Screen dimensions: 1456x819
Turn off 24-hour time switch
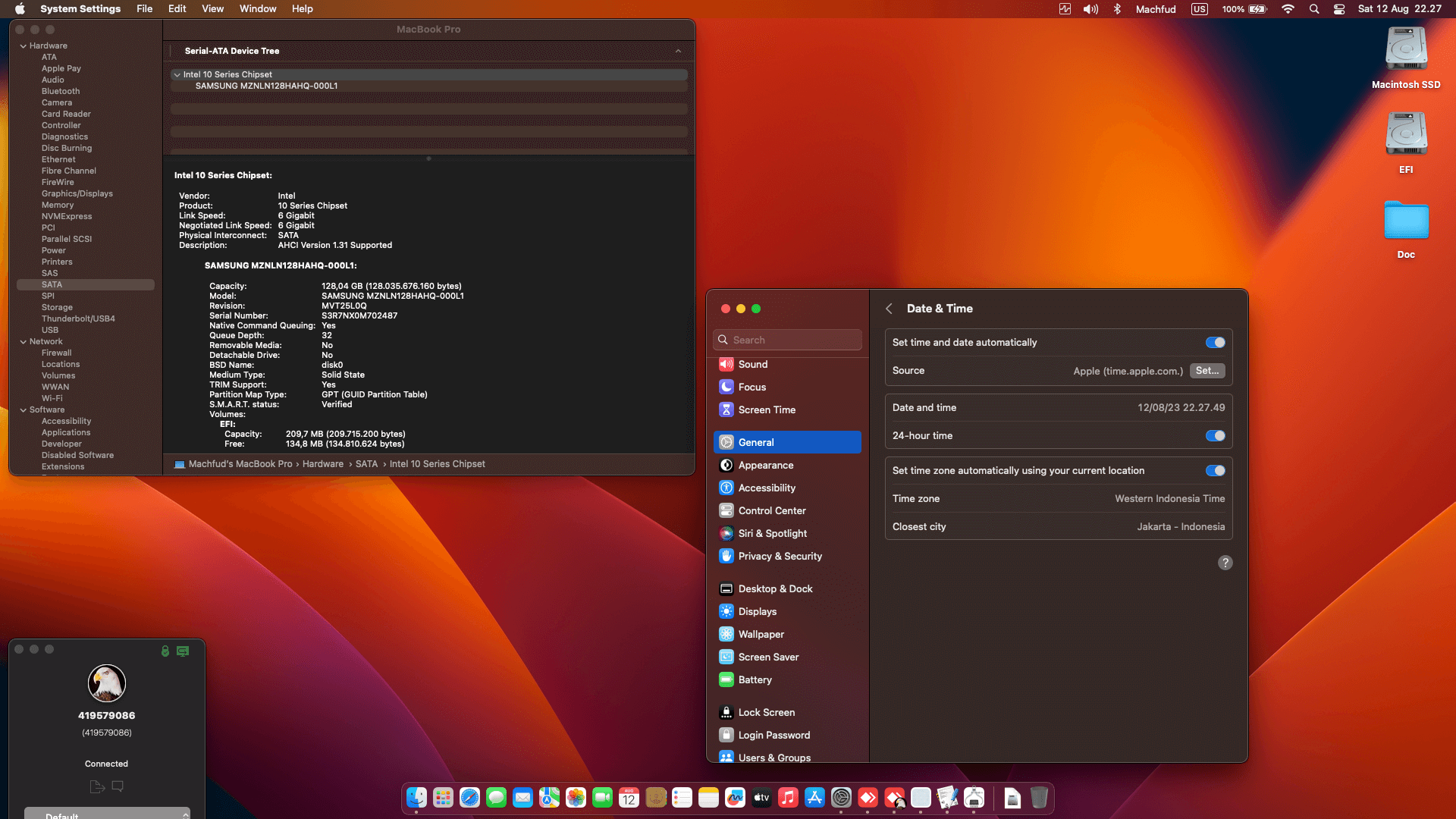pyautogui.click(x=1215, y=436)
